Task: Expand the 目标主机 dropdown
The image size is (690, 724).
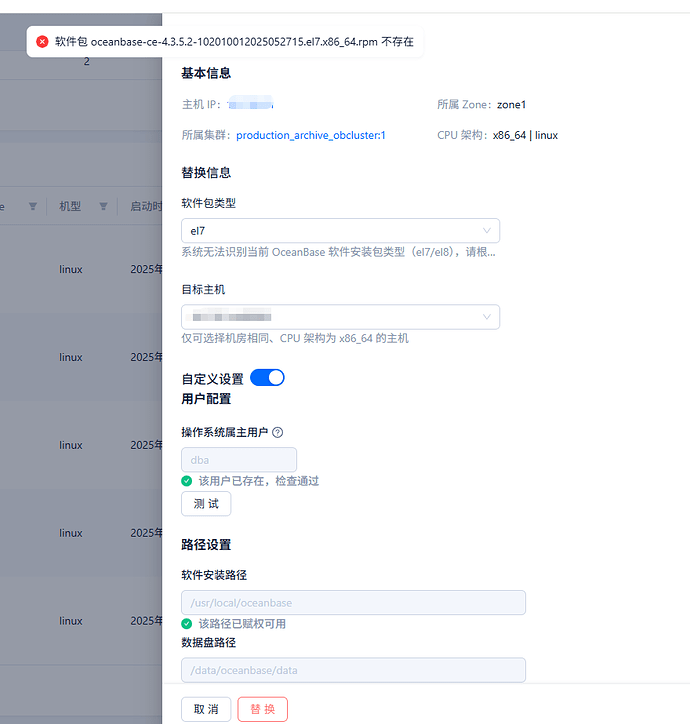Action: pos(340,317)
